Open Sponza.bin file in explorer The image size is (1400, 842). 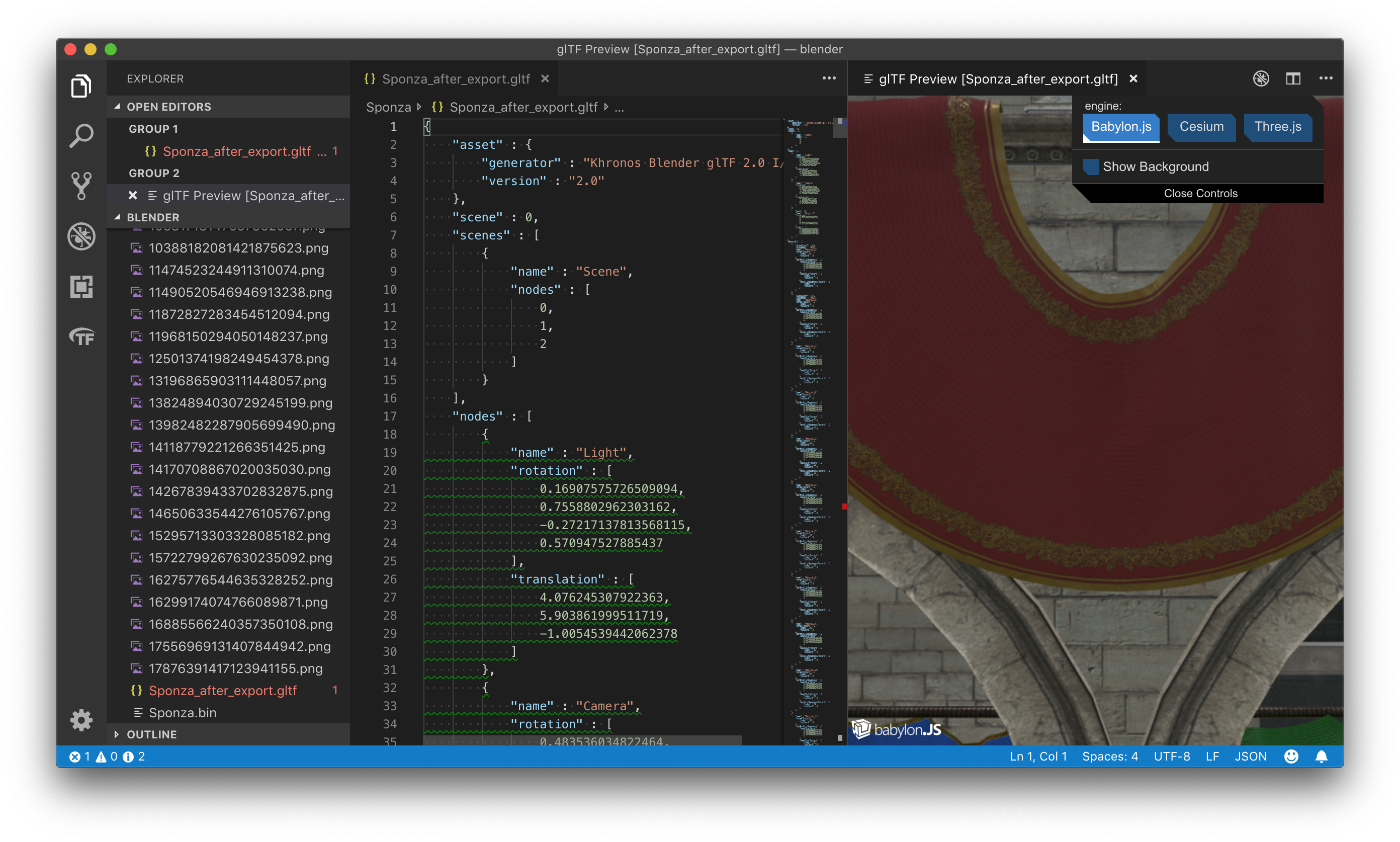tap(228, 713)
